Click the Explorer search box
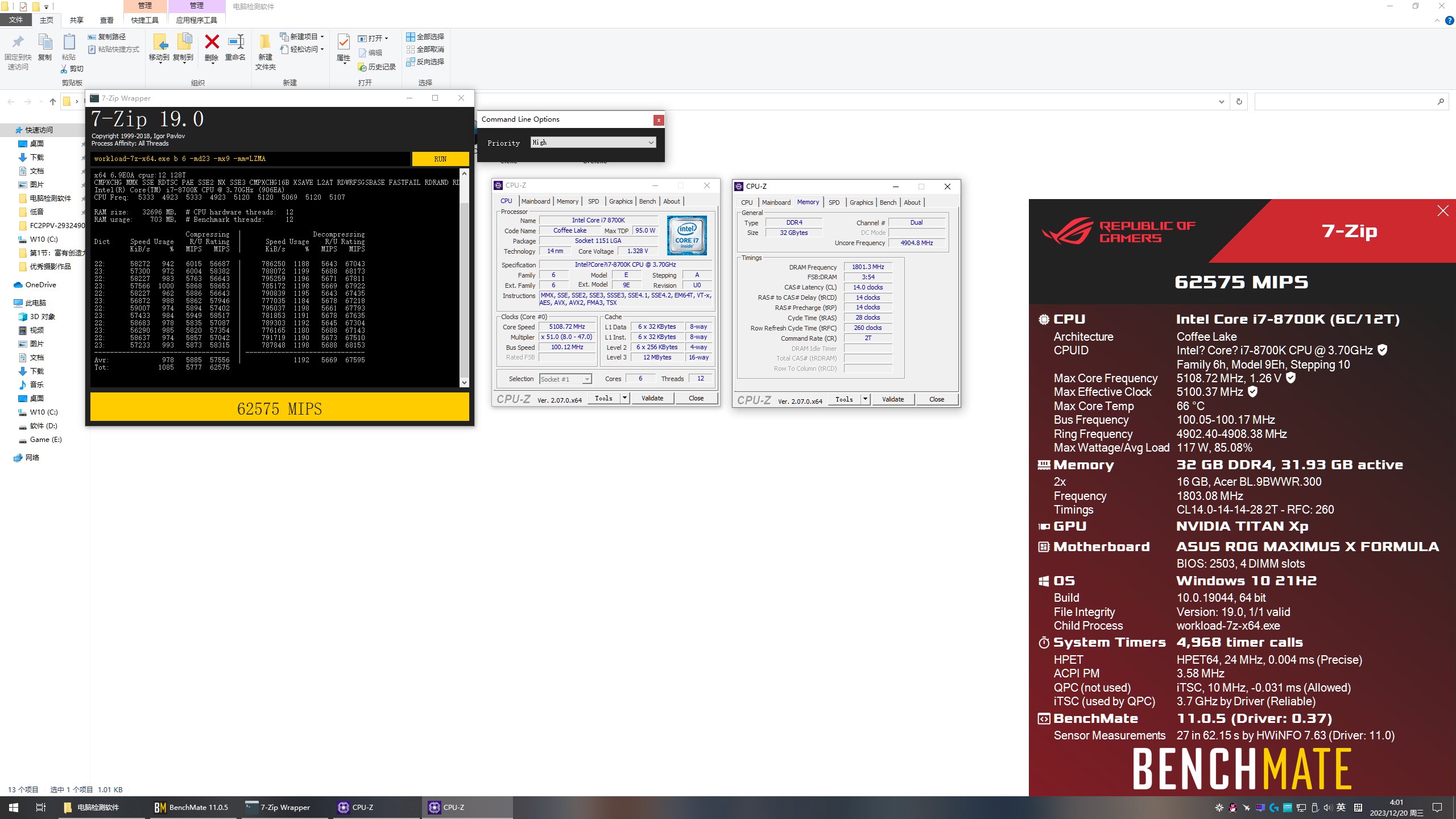Viewport: 1456px width, 819px height. [x=1350, y=102]
